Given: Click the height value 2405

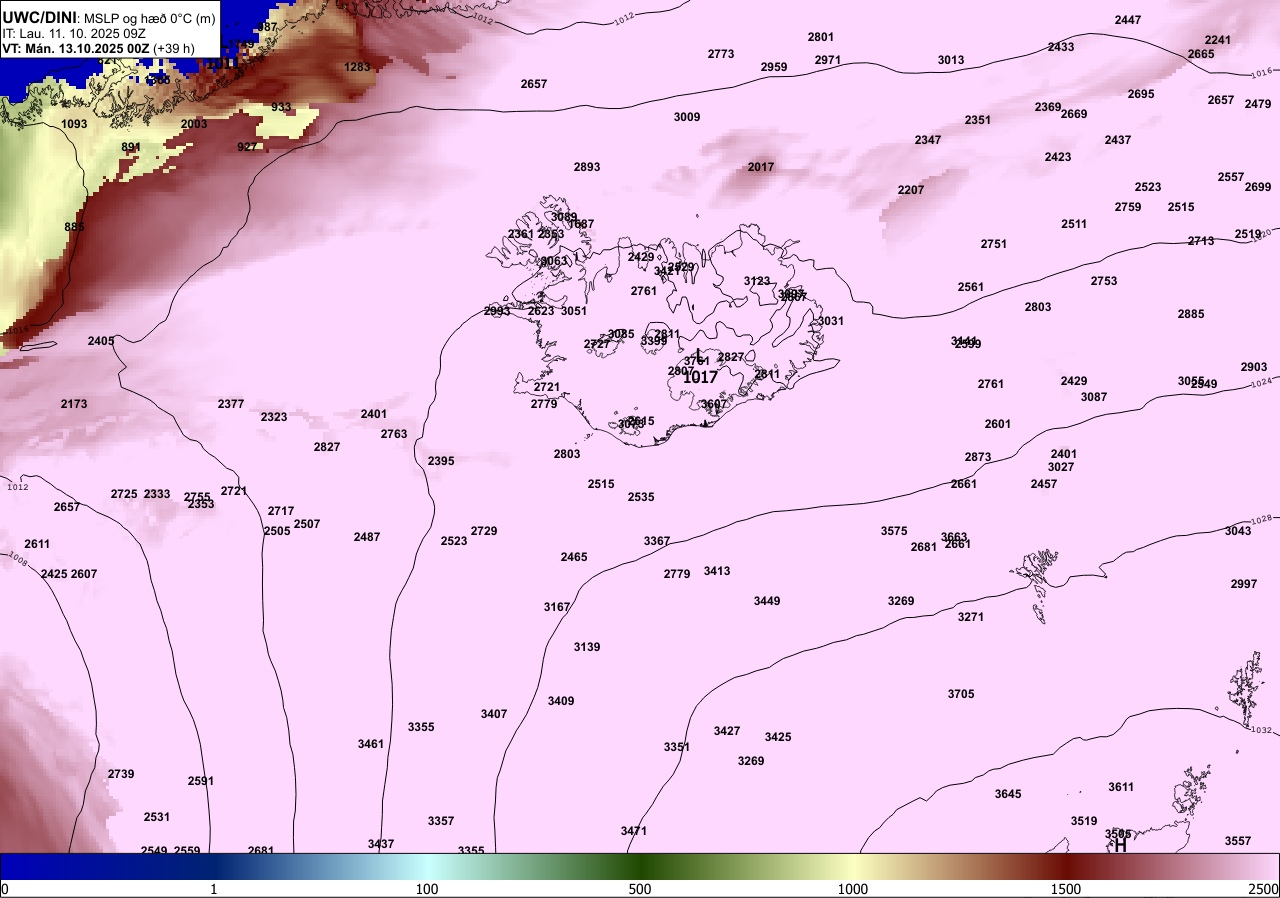Looking at the screenshot, I should 101,341.
